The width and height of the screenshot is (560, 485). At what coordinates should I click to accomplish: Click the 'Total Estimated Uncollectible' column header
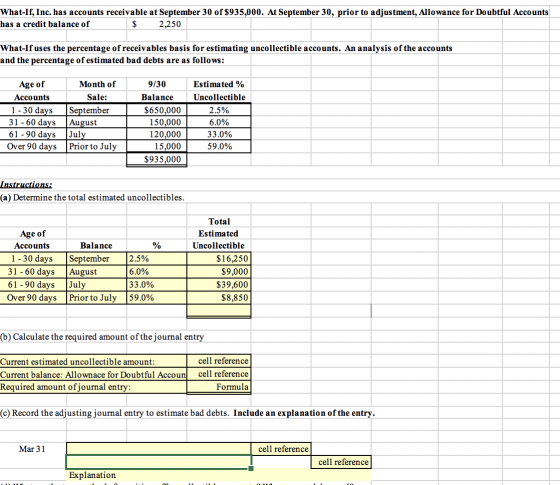click(x=219, y=234)
